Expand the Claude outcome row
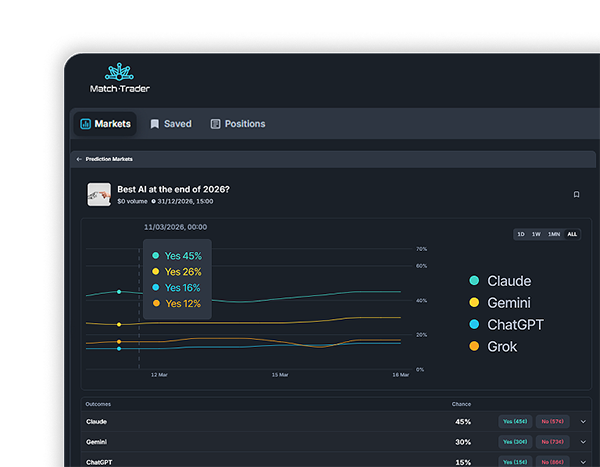The width and height of the screenshot is (600, 467). 584,422
